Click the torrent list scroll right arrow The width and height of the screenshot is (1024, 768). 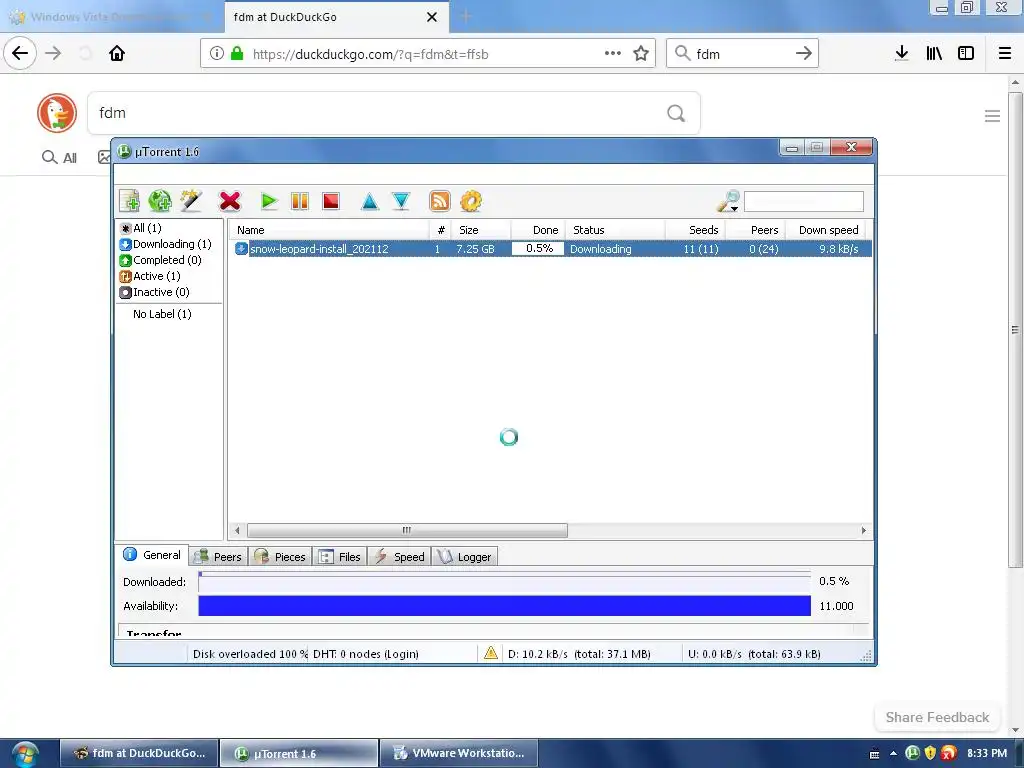(863, 530)
